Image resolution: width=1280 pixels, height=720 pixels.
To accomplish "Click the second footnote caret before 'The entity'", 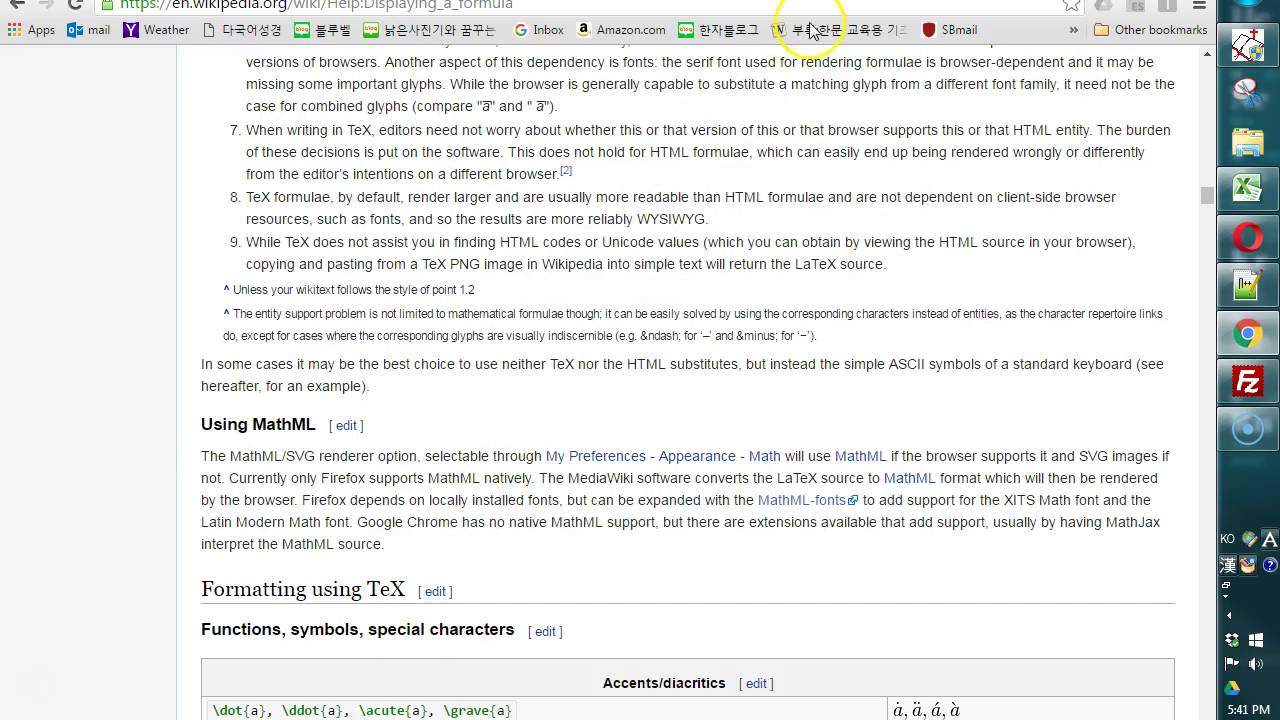I will point(227,314).
